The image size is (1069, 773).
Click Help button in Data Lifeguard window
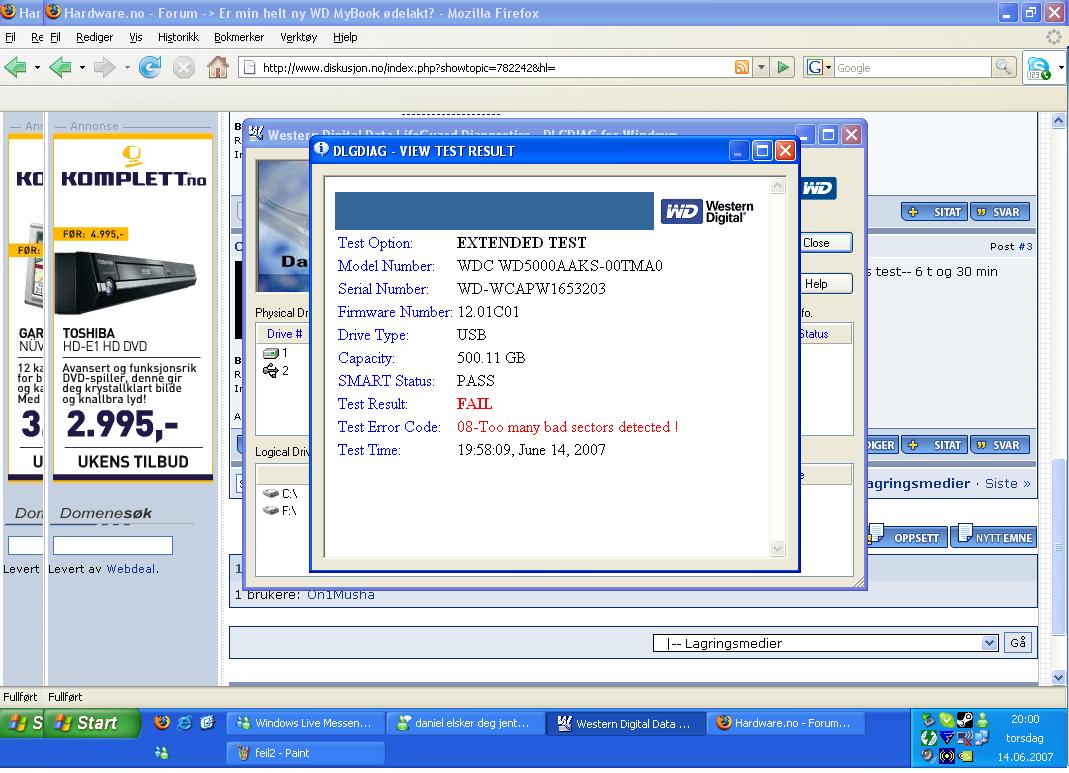pos(826,284)
